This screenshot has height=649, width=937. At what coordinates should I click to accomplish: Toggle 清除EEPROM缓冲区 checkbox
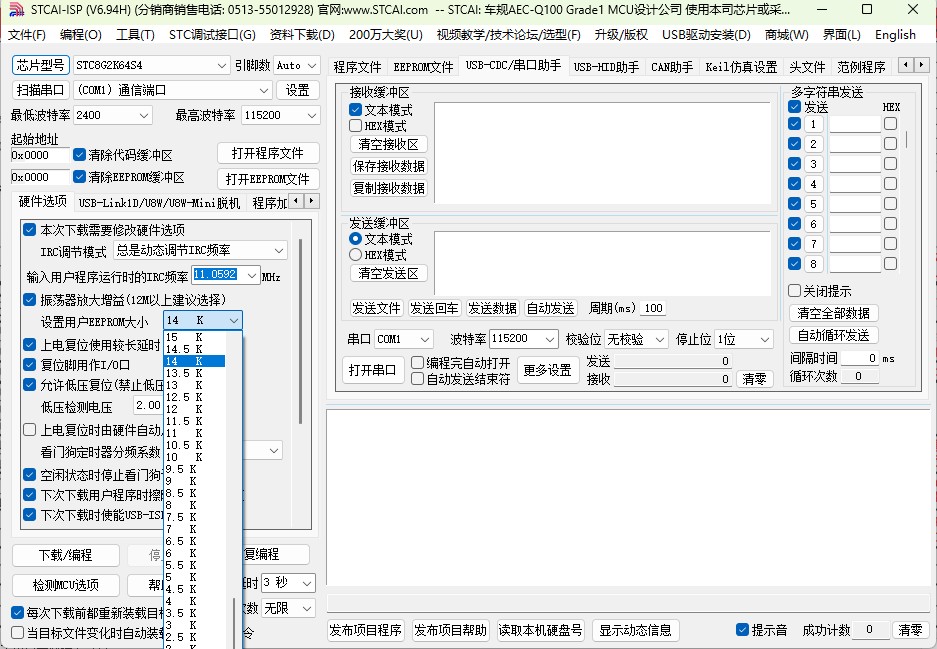[79, 177]
